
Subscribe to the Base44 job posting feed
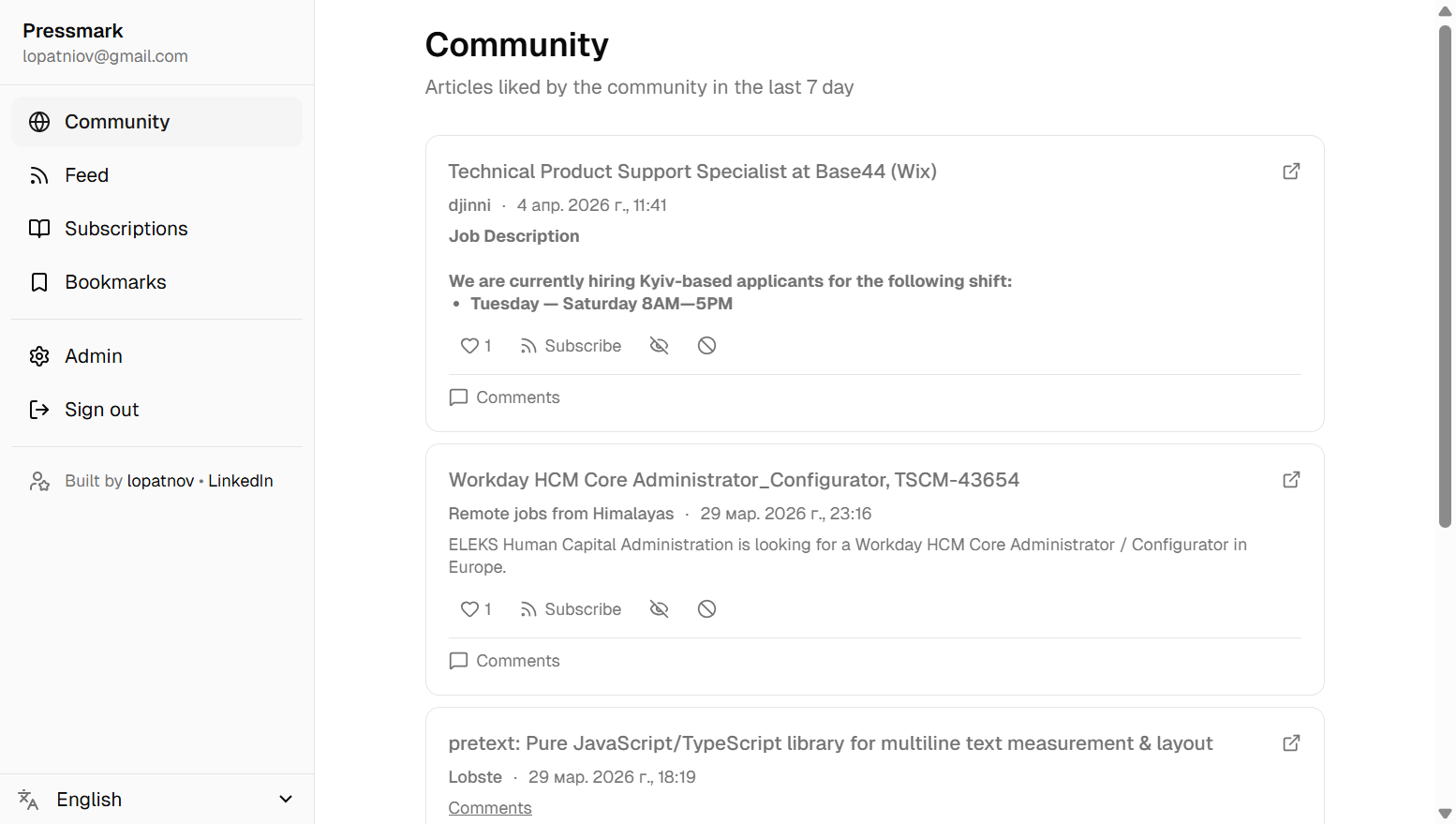point(571,345)
